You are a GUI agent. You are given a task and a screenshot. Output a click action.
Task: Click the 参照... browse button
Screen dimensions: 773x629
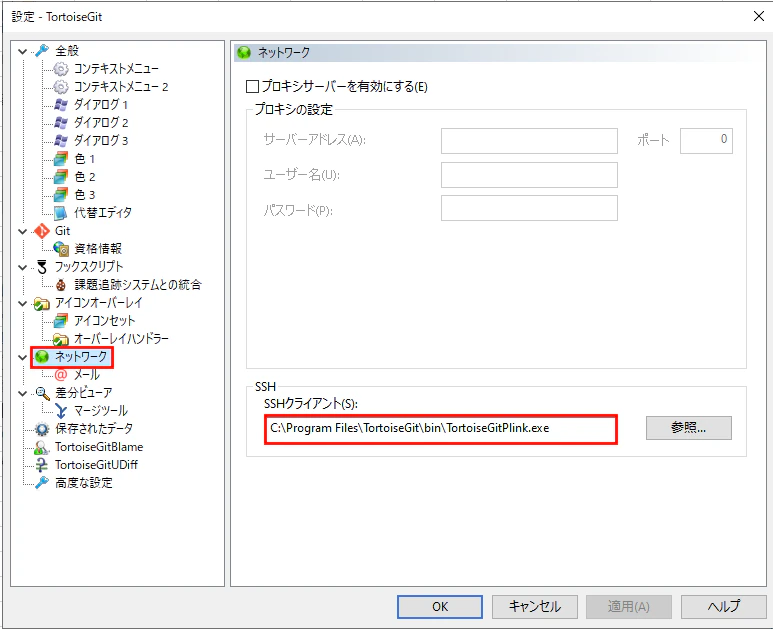point(689,428)
